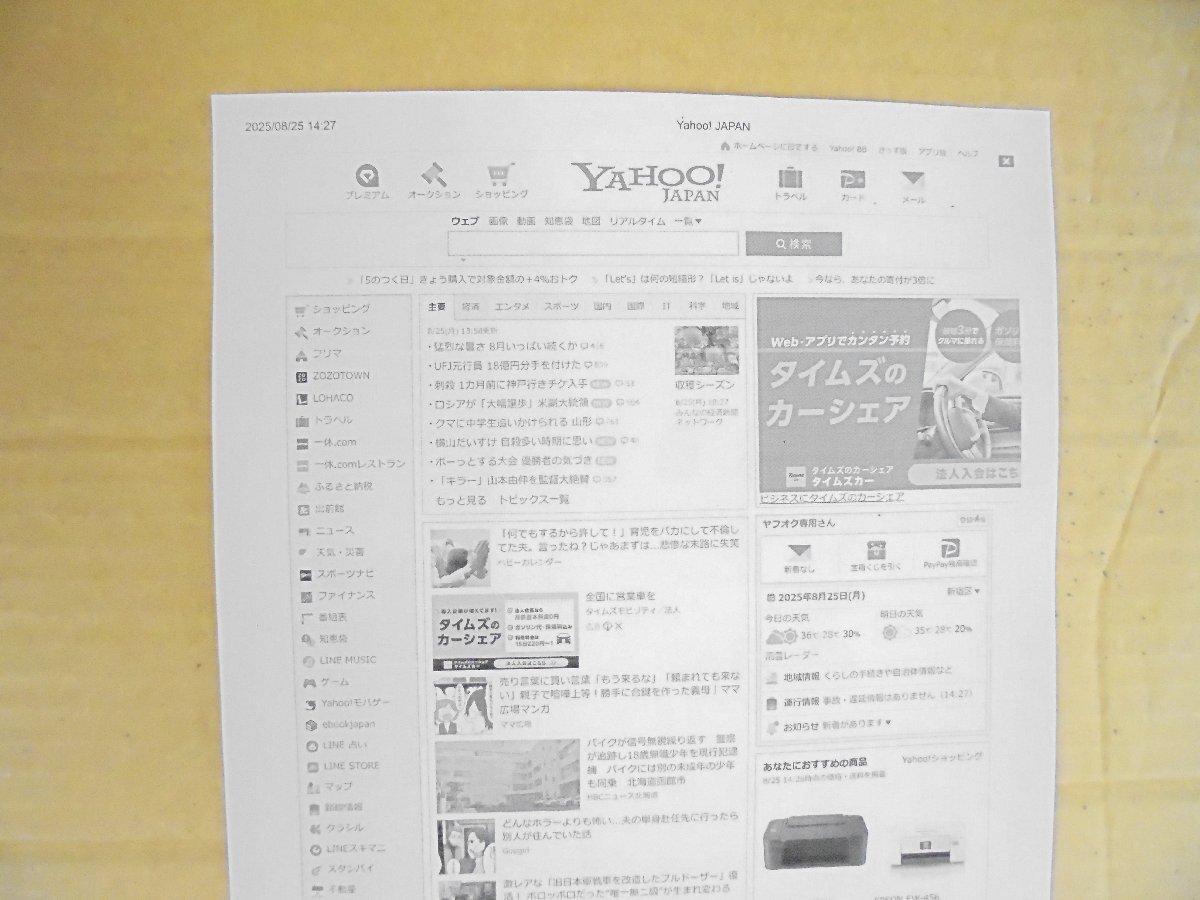Click the マップ icon in the sidebar
This screenshot has height=900, width=1200.
[x=314, y=787]
